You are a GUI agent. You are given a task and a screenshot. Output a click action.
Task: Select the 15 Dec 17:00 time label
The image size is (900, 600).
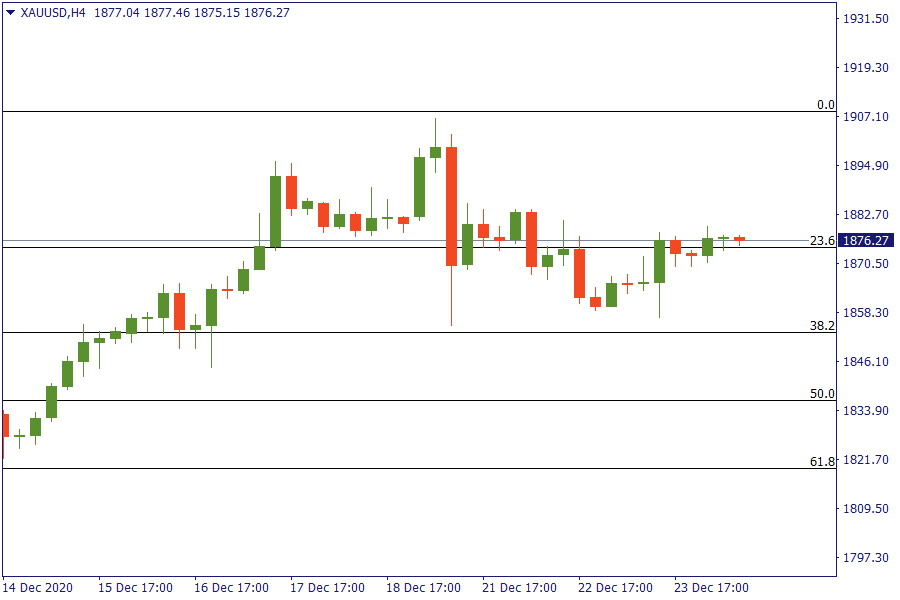pyautogui.click(x=135, y=587)
